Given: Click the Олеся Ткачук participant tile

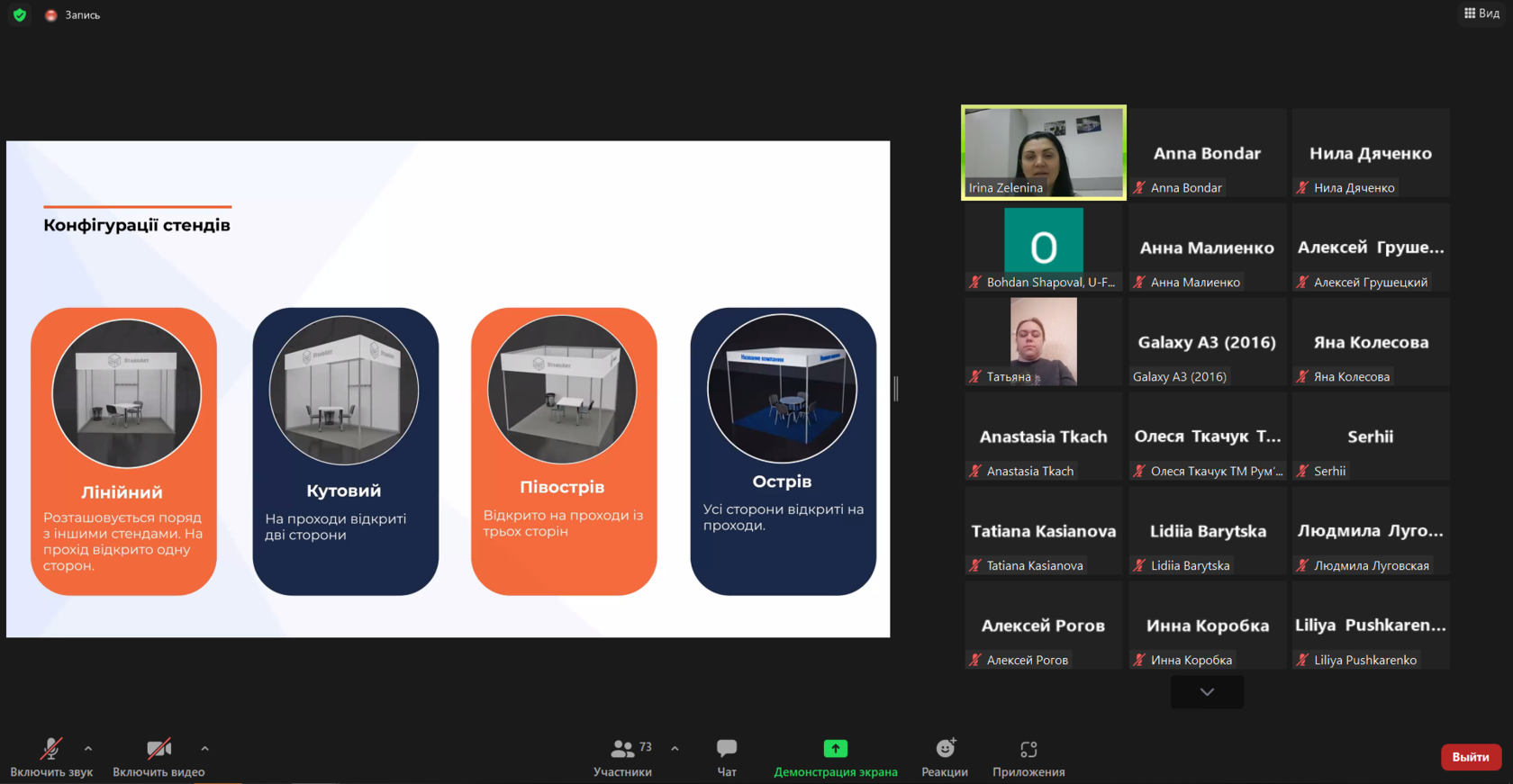Looking at the screenshot, I should click(1208, 437).
